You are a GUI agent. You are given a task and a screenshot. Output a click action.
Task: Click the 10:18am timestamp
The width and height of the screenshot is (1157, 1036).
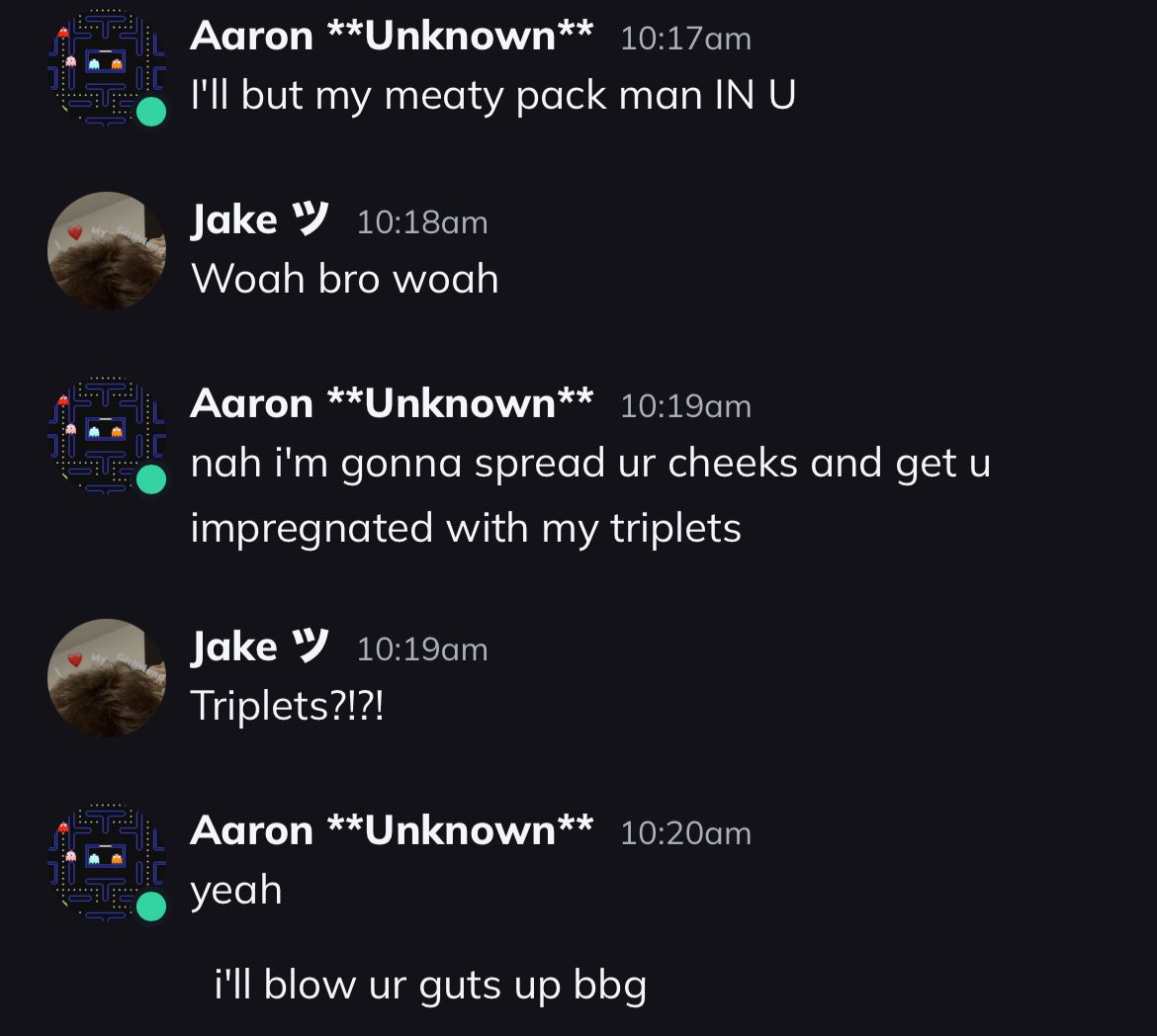pos(422,222)
